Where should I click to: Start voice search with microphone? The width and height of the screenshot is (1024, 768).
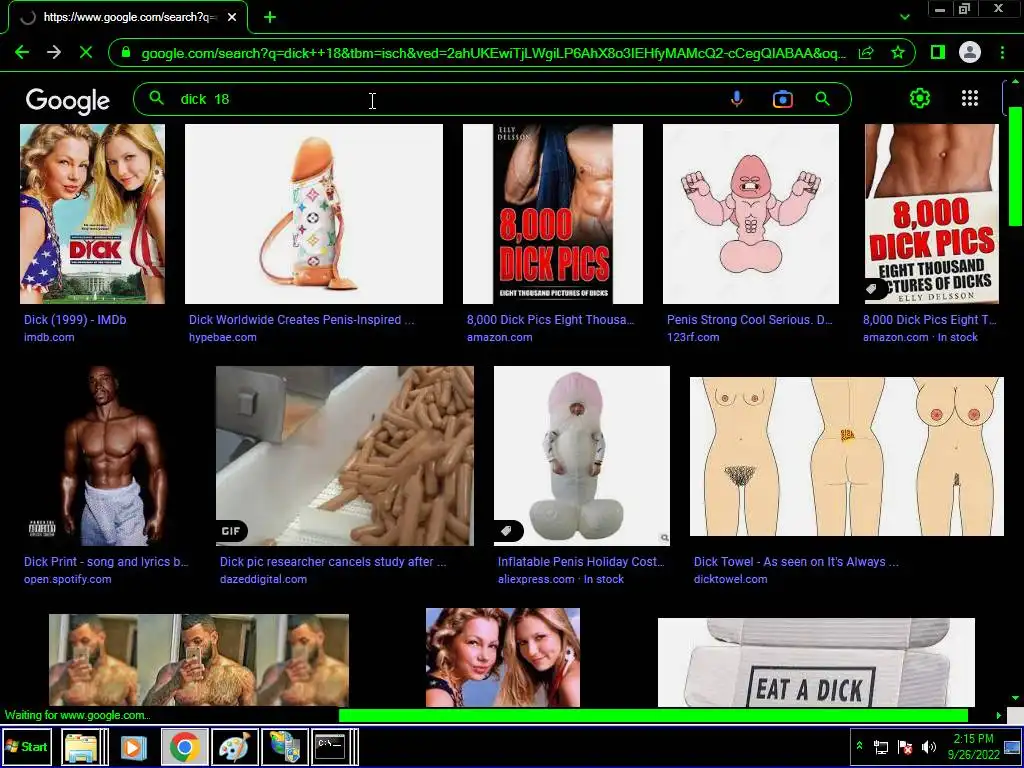pyautogui.click(x=737, y=99)
